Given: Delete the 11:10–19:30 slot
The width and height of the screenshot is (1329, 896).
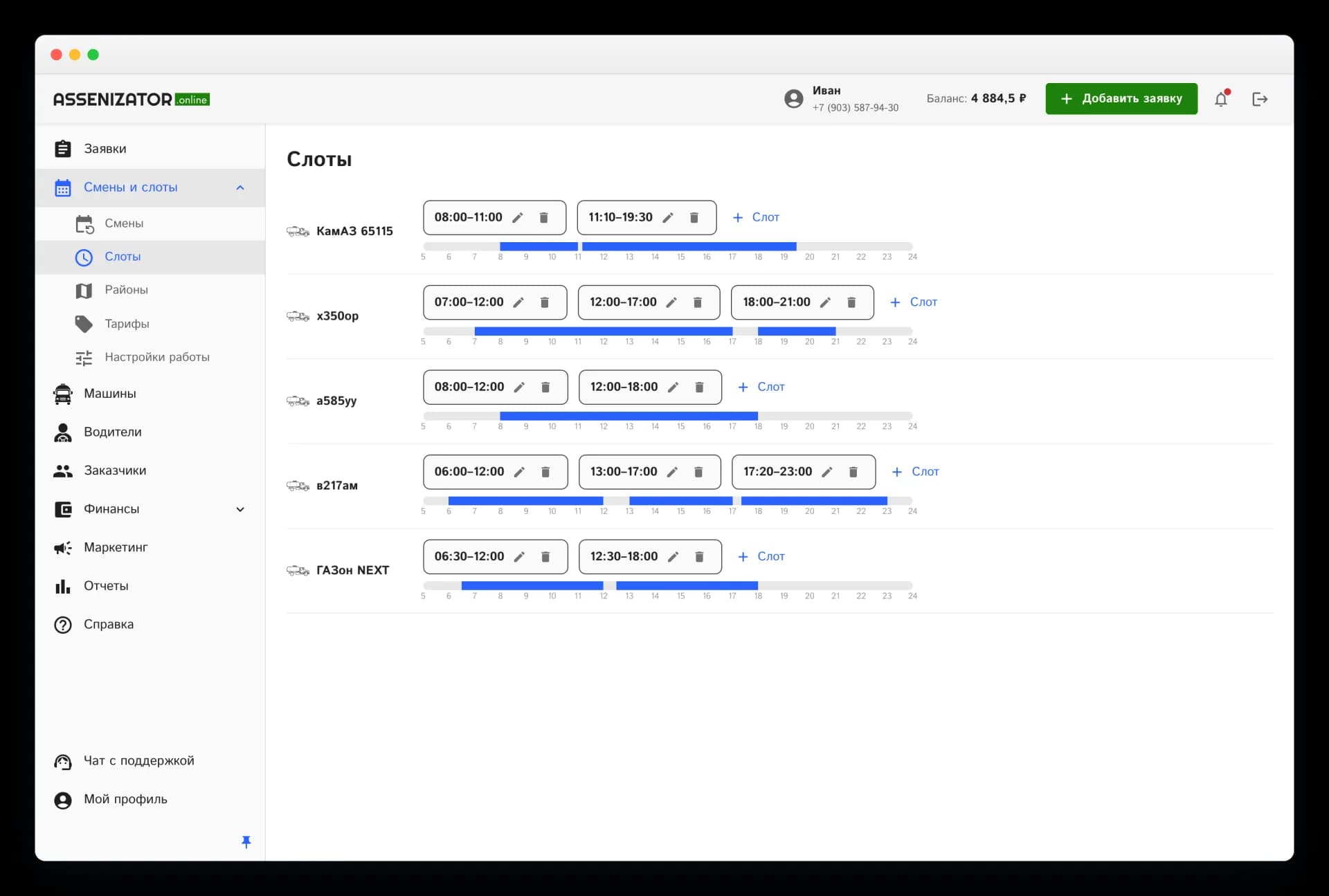Looking at the screenshot, I should (694, 218).
